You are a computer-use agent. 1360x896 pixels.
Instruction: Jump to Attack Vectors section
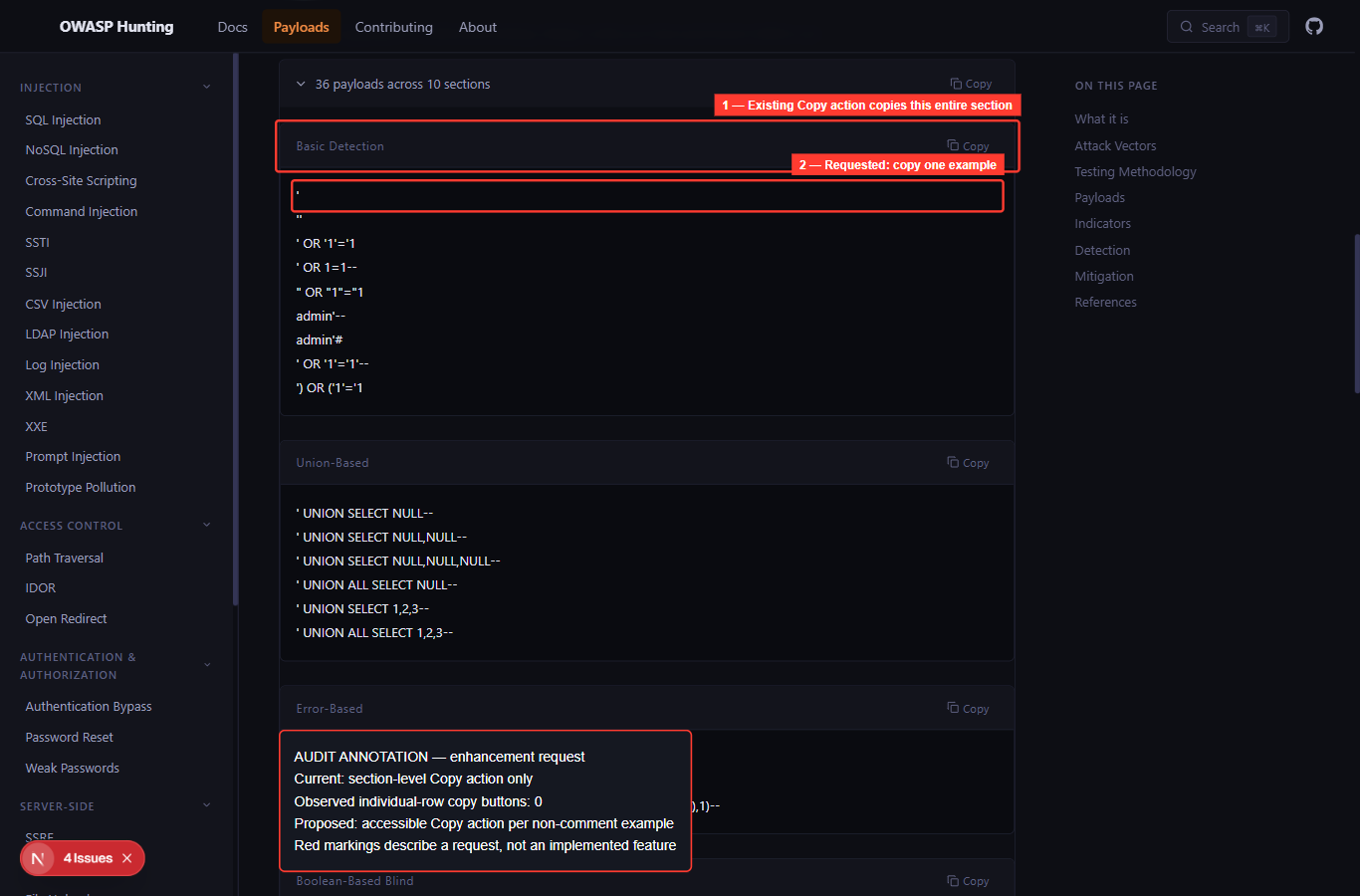[1115, 145]
